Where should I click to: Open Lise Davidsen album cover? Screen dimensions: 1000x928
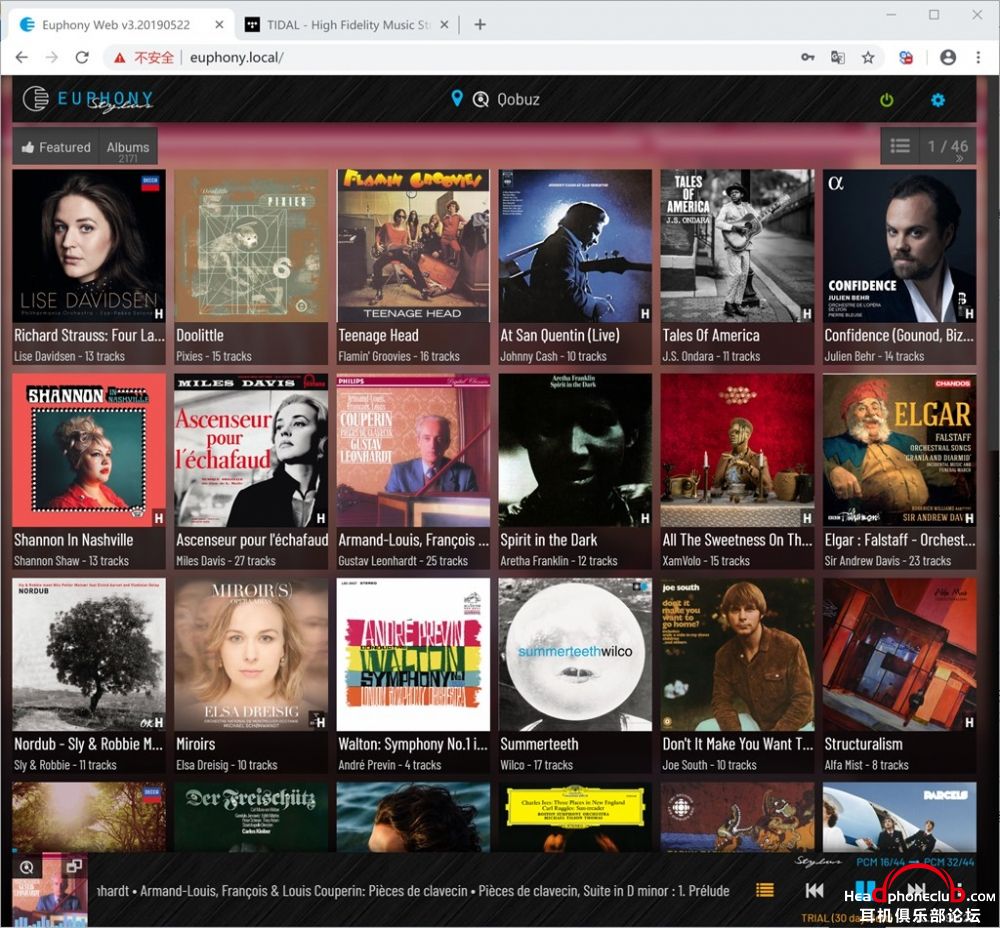click(x=89, y=246)
